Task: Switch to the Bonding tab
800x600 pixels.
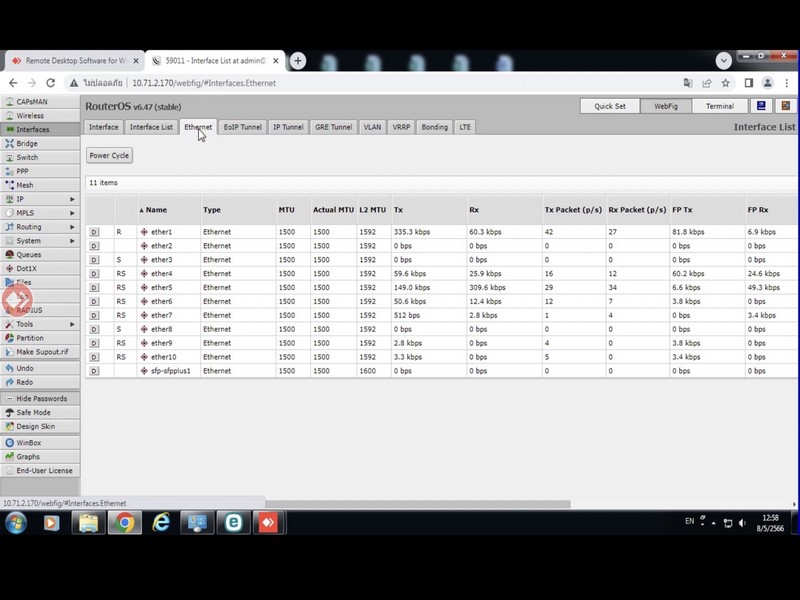Action: click(x=435, y=127)
